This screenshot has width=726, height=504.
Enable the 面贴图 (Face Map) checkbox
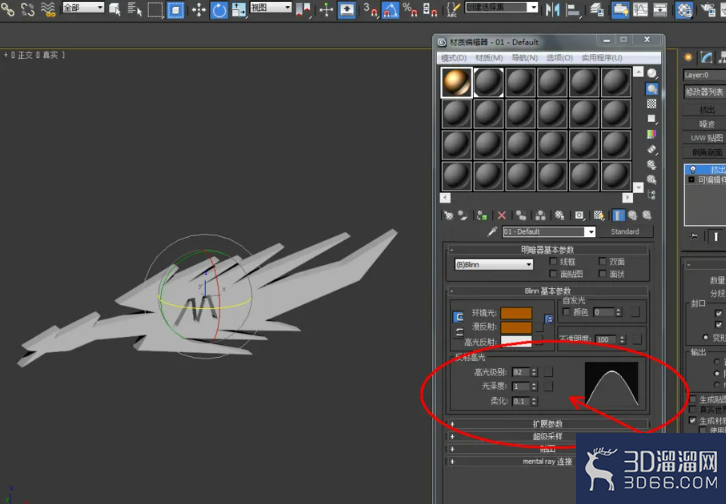553,274
